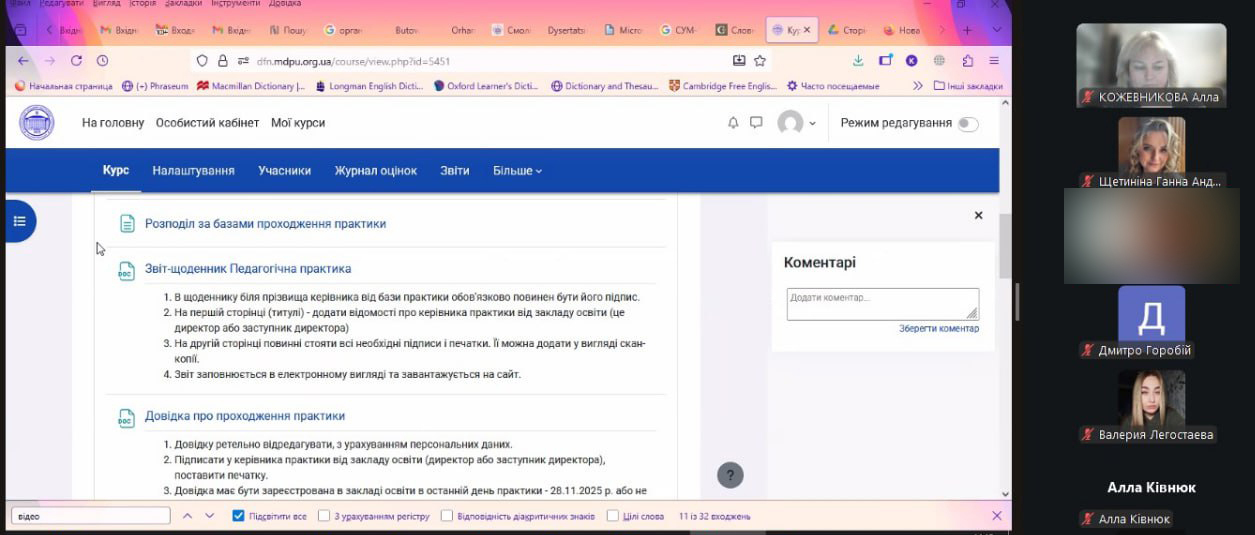
Task: Show more bookmarks with the chevron
Action: point(918,86)
